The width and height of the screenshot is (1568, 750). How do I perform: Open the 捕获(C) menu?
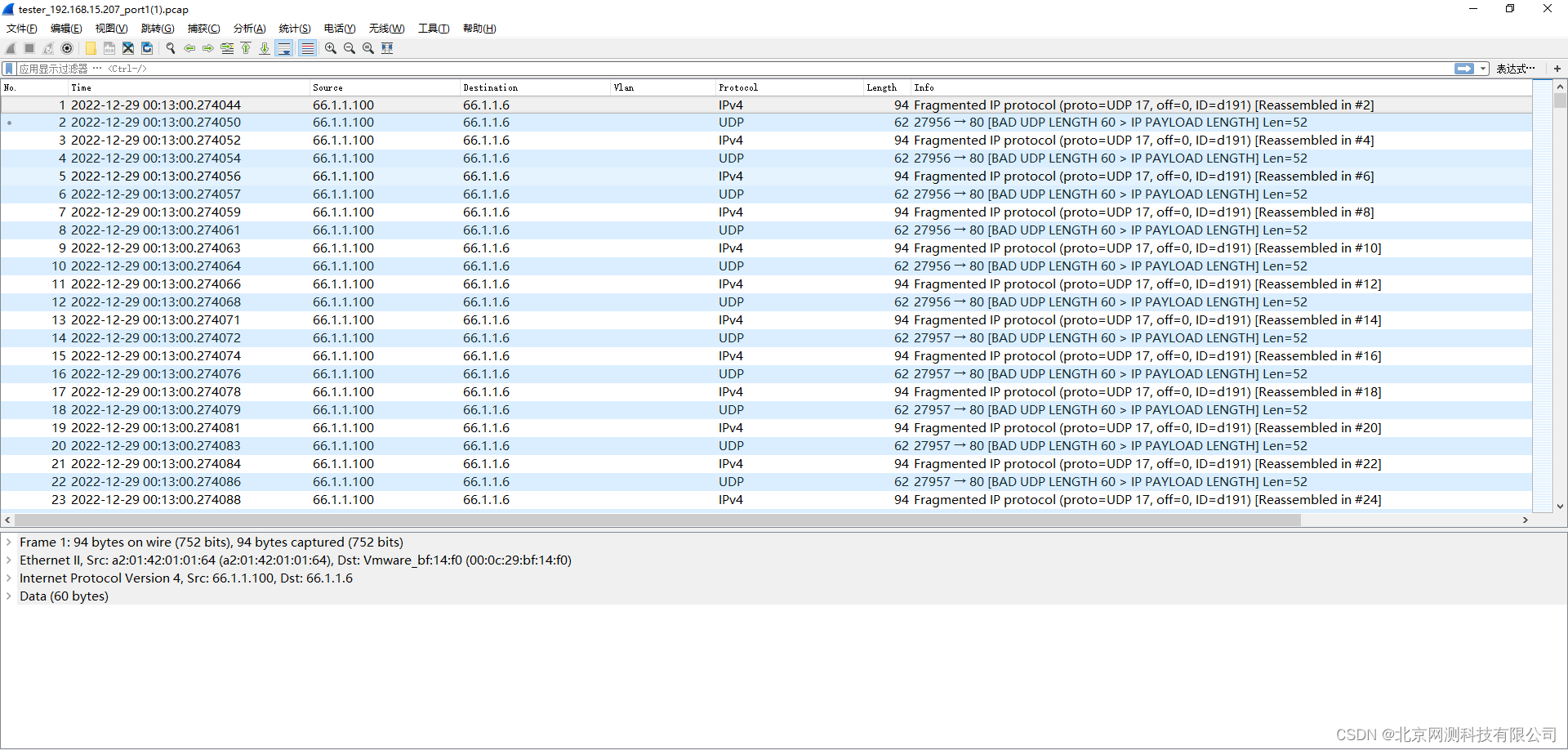(x=203, y=29)
